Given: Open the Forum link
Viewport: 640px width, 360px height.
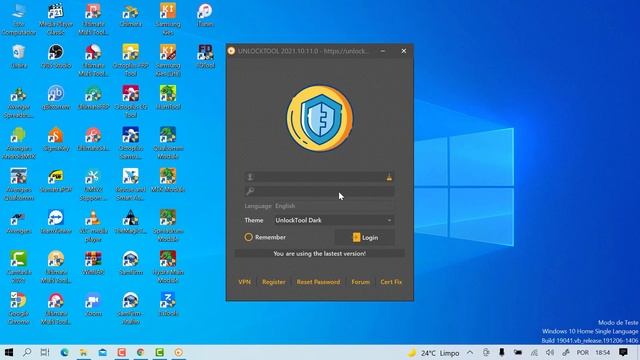Looking at the screenshot, I should tap(360, 282).
